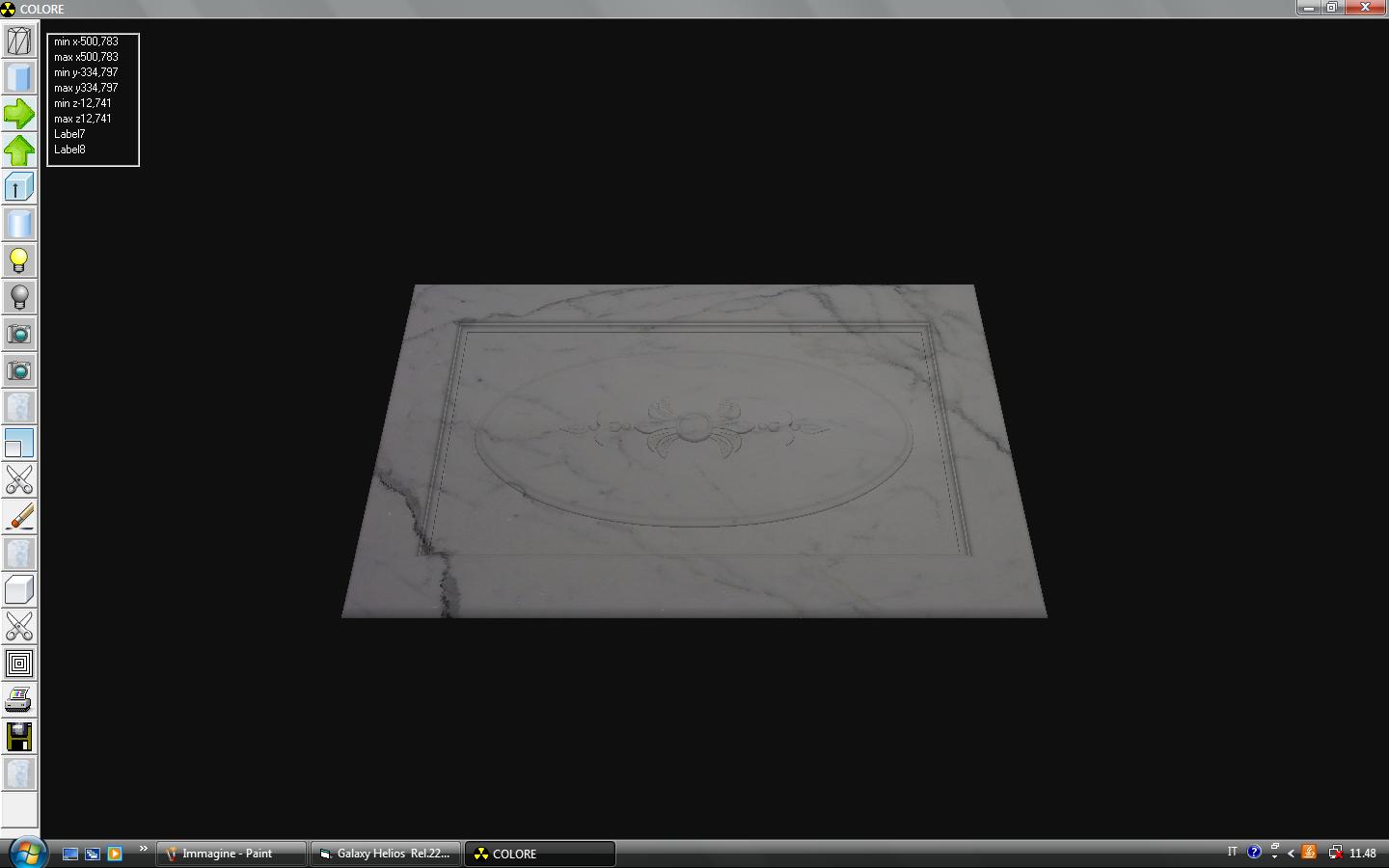Click the concentric squares icon
This screenshot has height=868, width=1389.
19,664
